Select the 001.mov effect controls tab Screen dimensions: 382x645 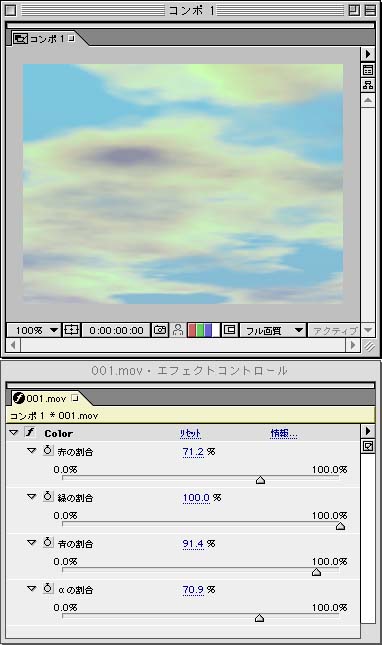(46, 398)
